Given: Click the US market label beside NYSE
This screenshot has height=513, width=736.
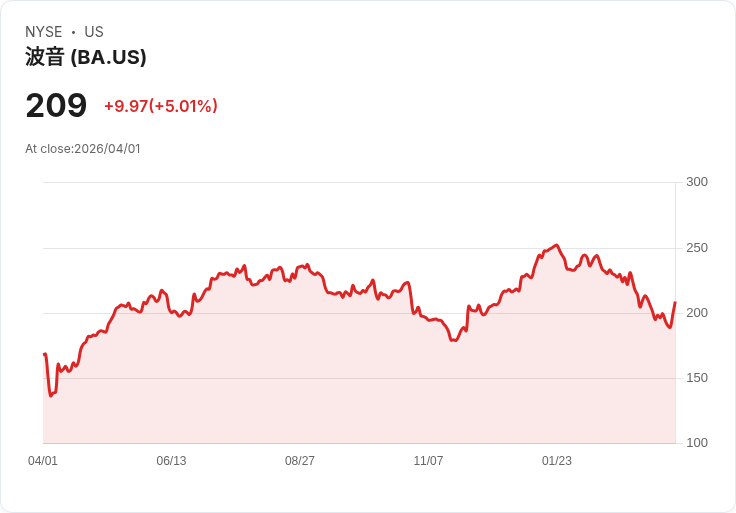Looking at the screenshot, I should (x=94, y=32).
